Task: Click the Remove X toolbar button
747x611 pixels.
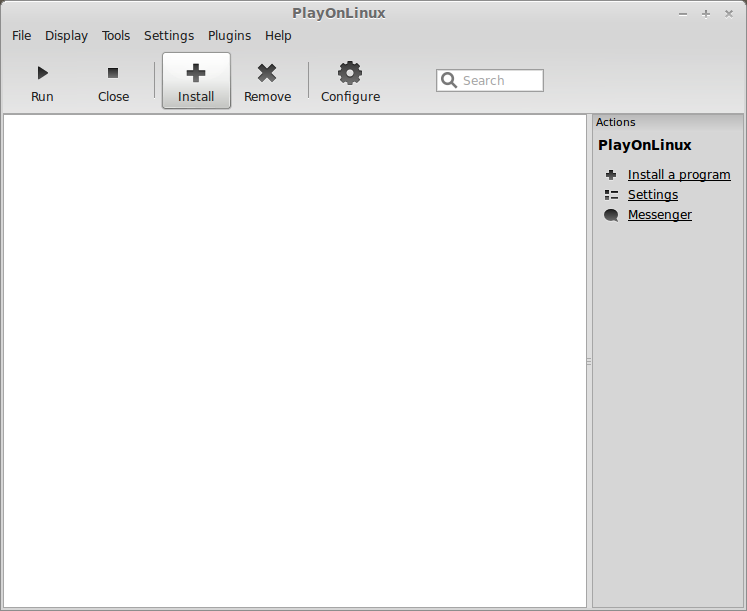Action: (267, 80)
